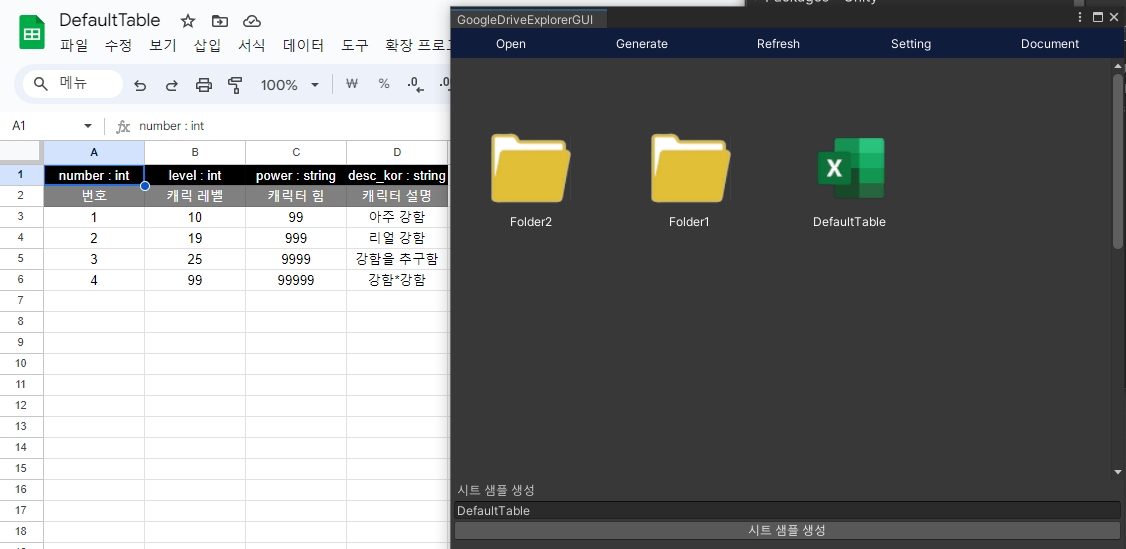Apply won currency format

pos(352,84)
